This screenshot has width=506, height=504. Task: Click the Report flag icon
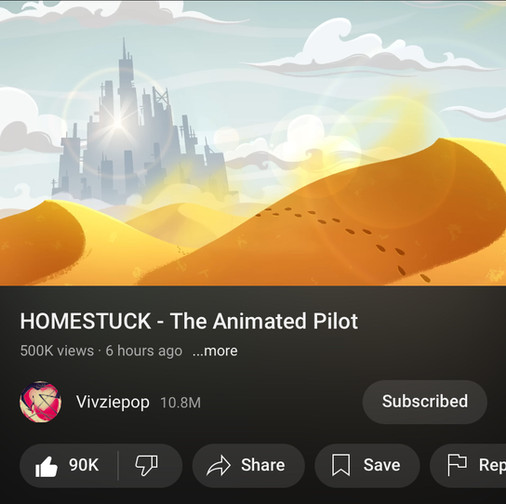[457, 465]
